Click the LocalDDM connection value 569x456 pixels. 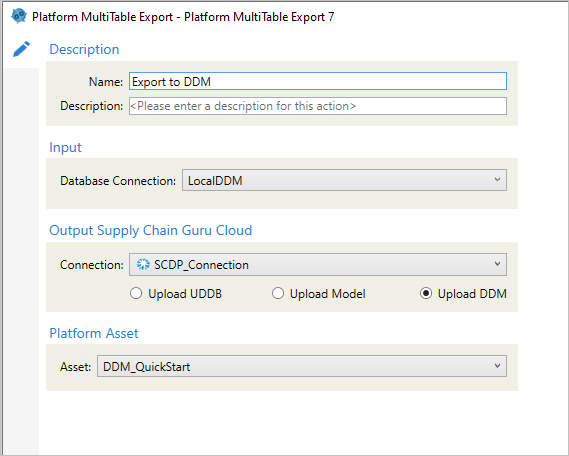215,181
